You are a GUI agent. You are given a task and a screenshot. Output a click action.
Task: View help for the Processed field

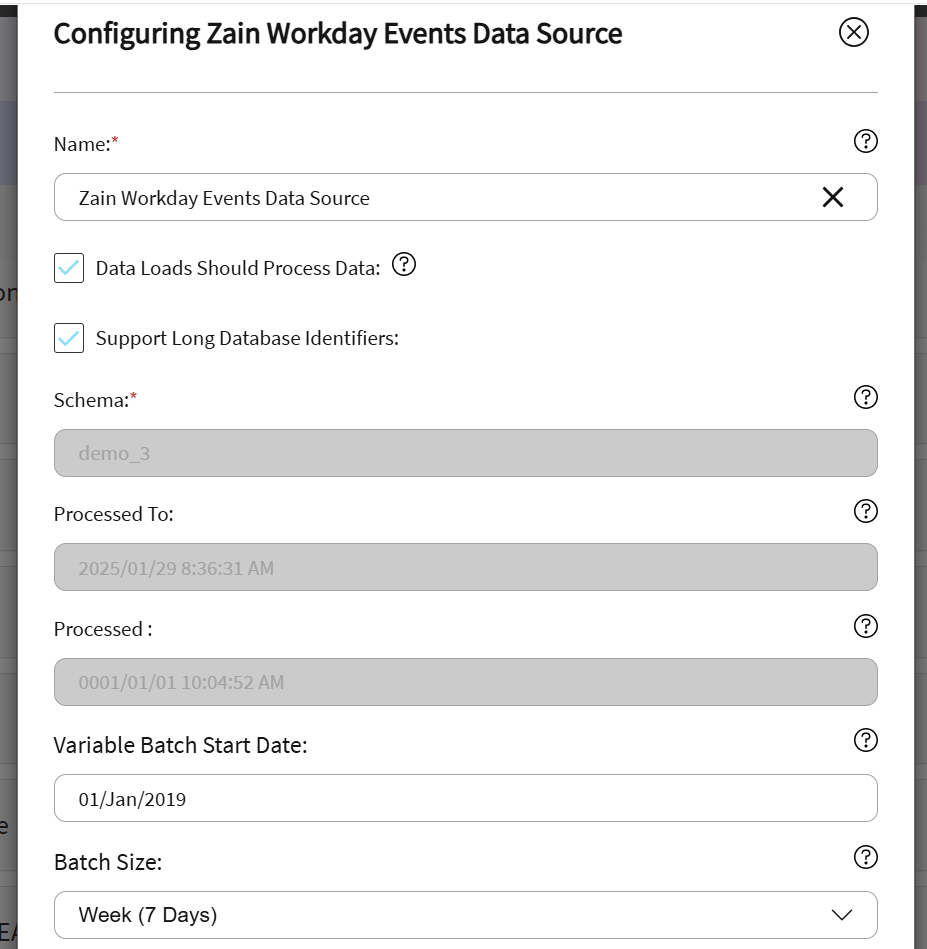865,626
